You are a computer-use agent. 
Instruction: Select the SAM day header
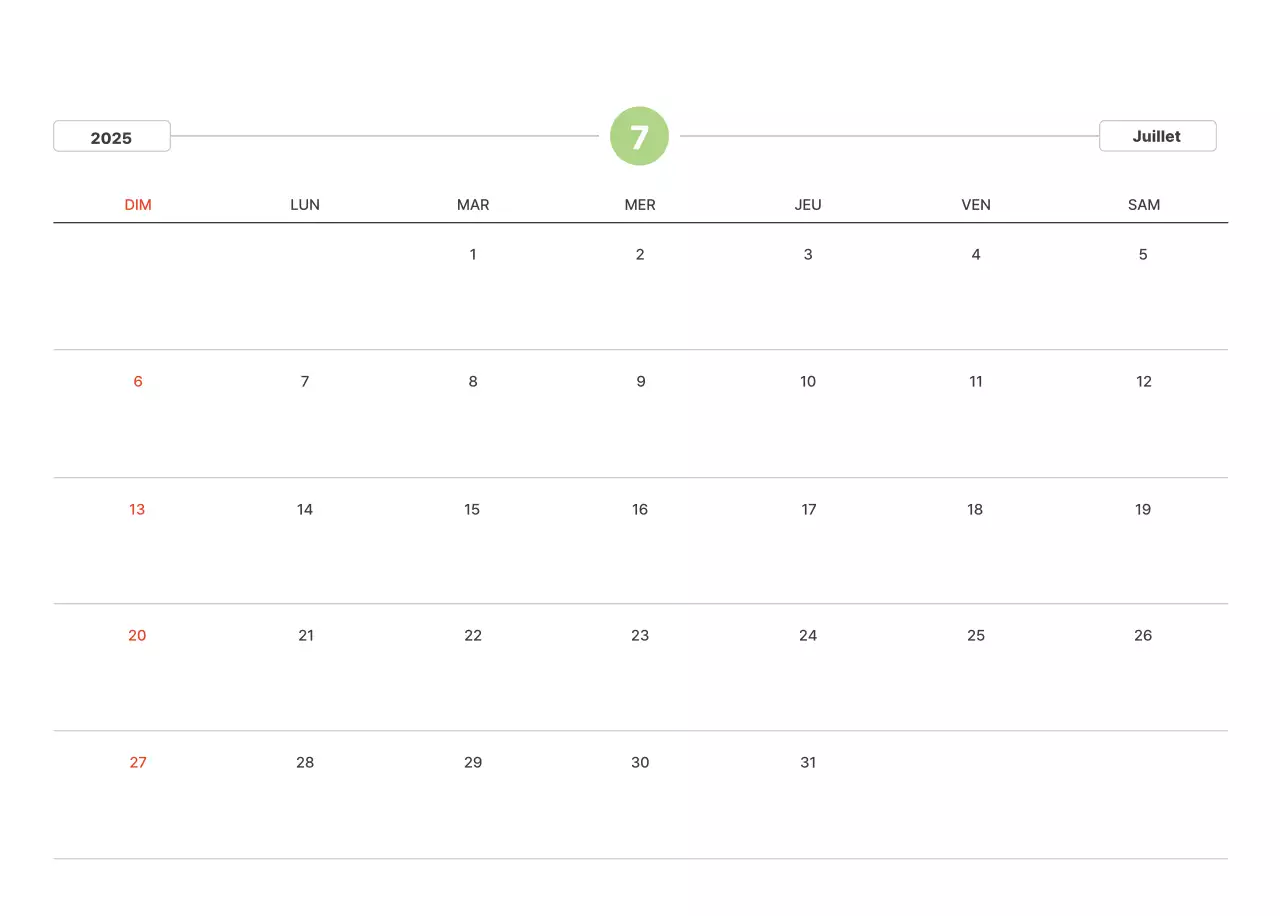[x=1144, y=205]
